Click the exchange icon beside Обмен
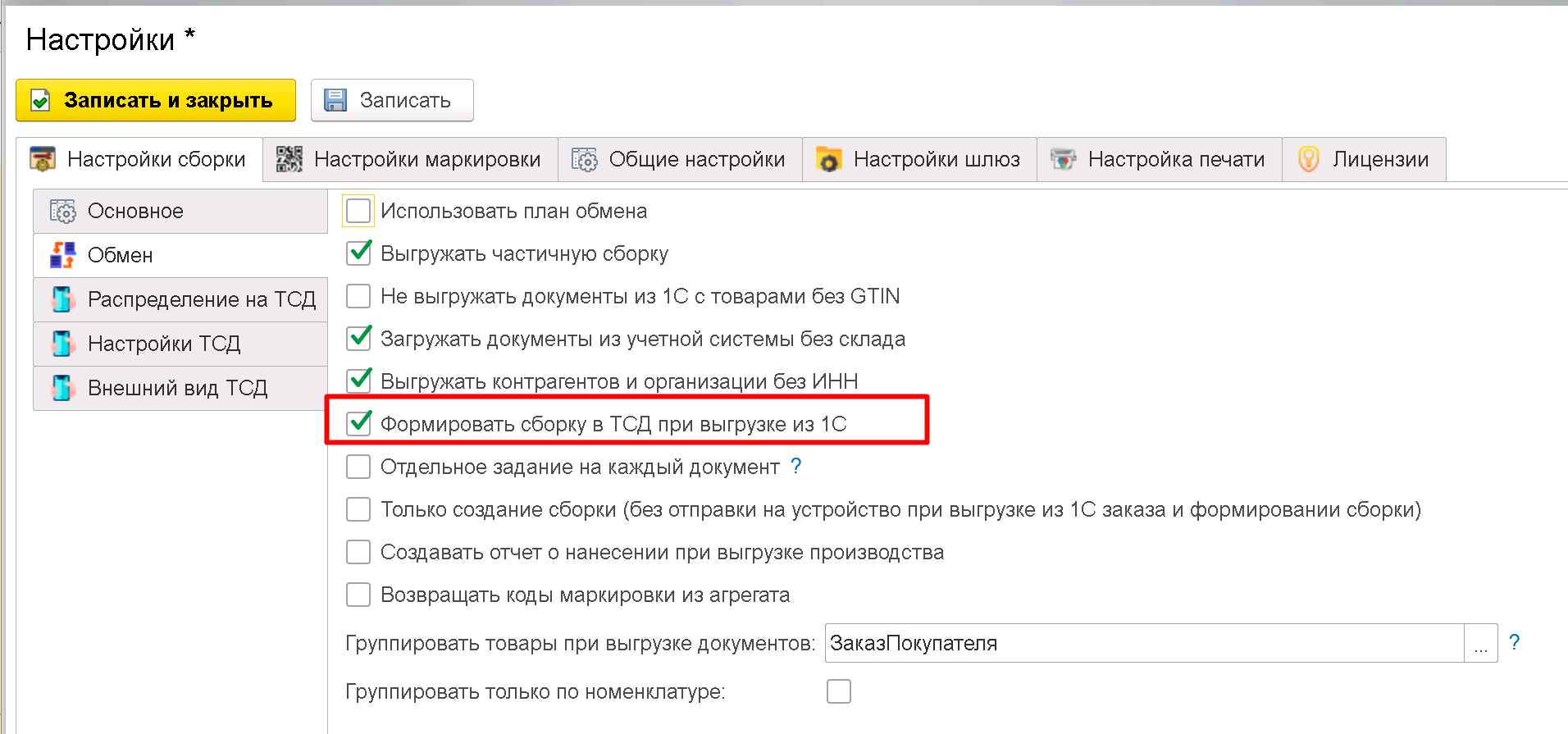Screen dimensions: 1568x734 (63, 255)
